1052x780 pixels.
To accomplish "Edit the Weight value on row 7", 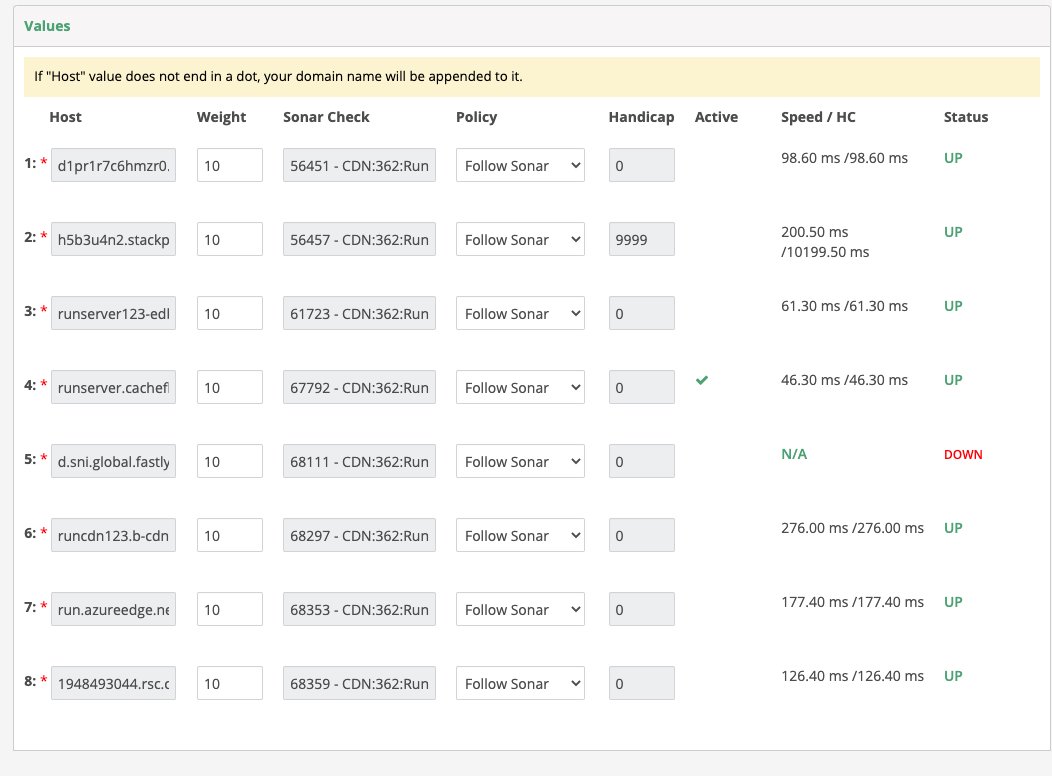I will pyautogui.click(x=229, y=609).
